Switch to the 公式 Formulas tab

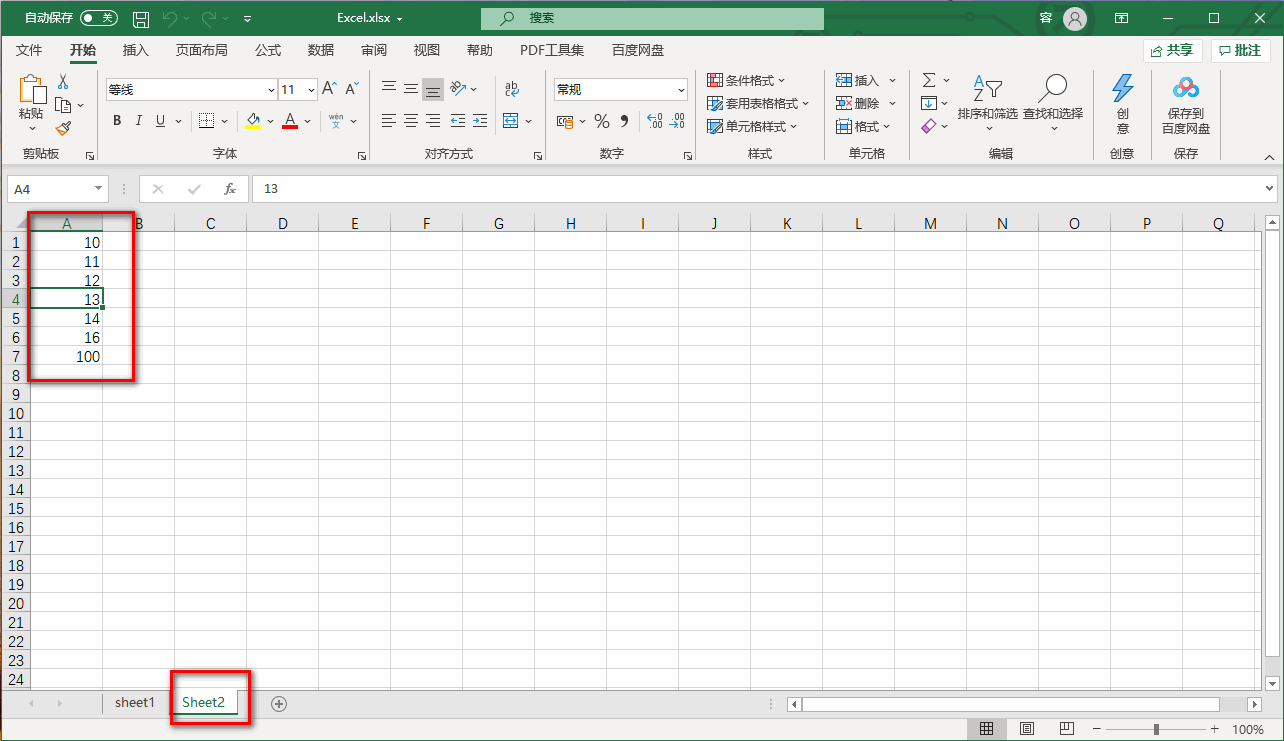(268, 50)
